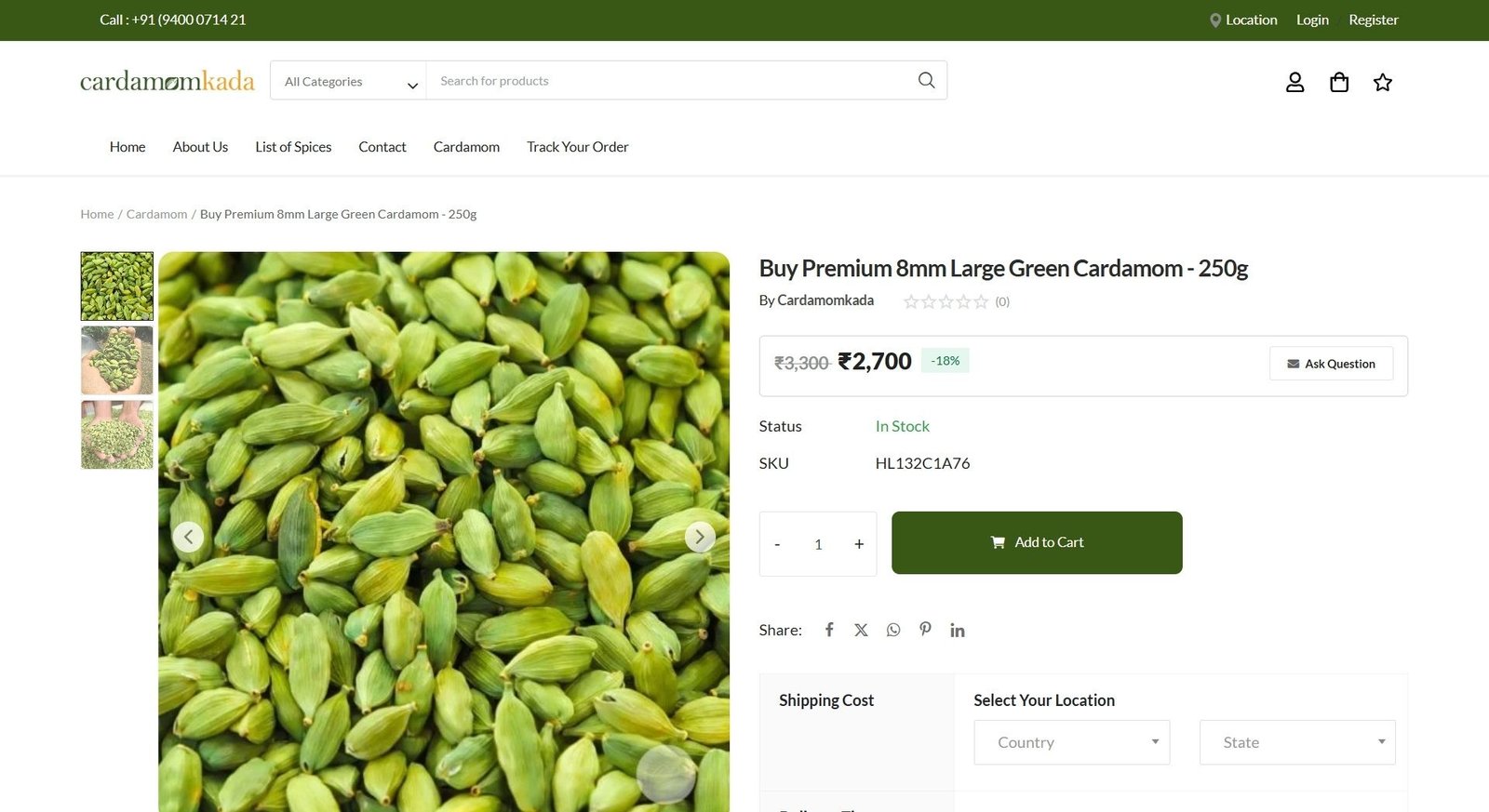The width and height of the screenshot is (1489, 812).
Task: Share product on WhatsApp
Action: [893, 630]
